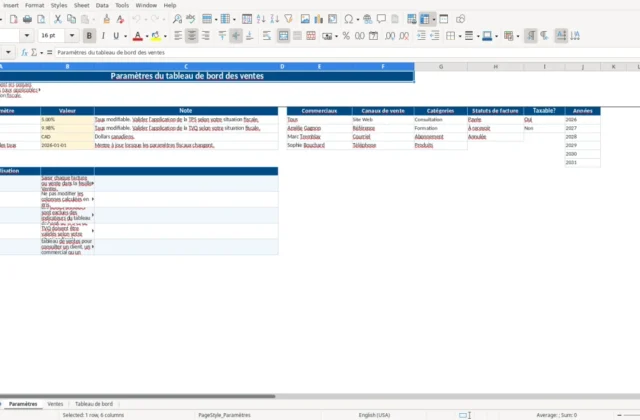Run the spelling check
Viewport: 640px width, 420px height.
191,19
